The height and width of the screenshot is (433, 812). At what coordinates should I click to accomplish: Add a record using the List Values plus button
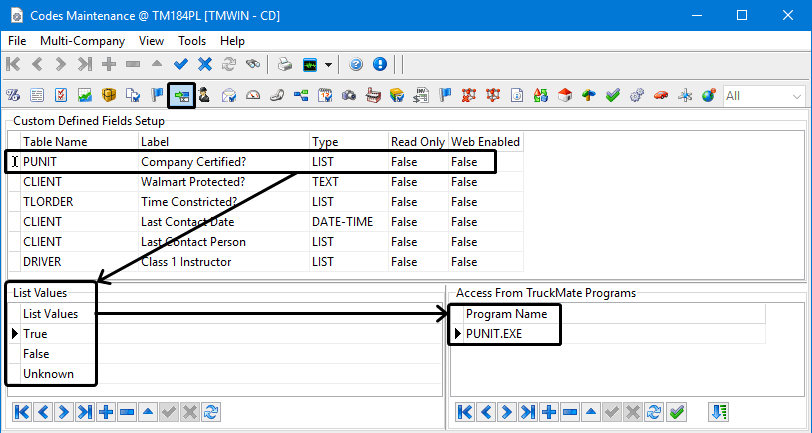[107, 412]
